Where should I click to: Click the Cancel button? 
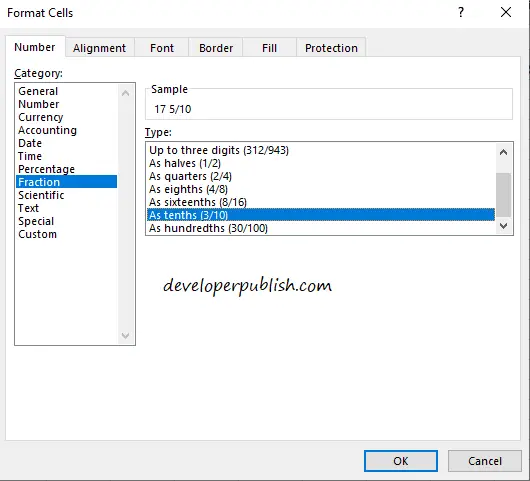485,461
